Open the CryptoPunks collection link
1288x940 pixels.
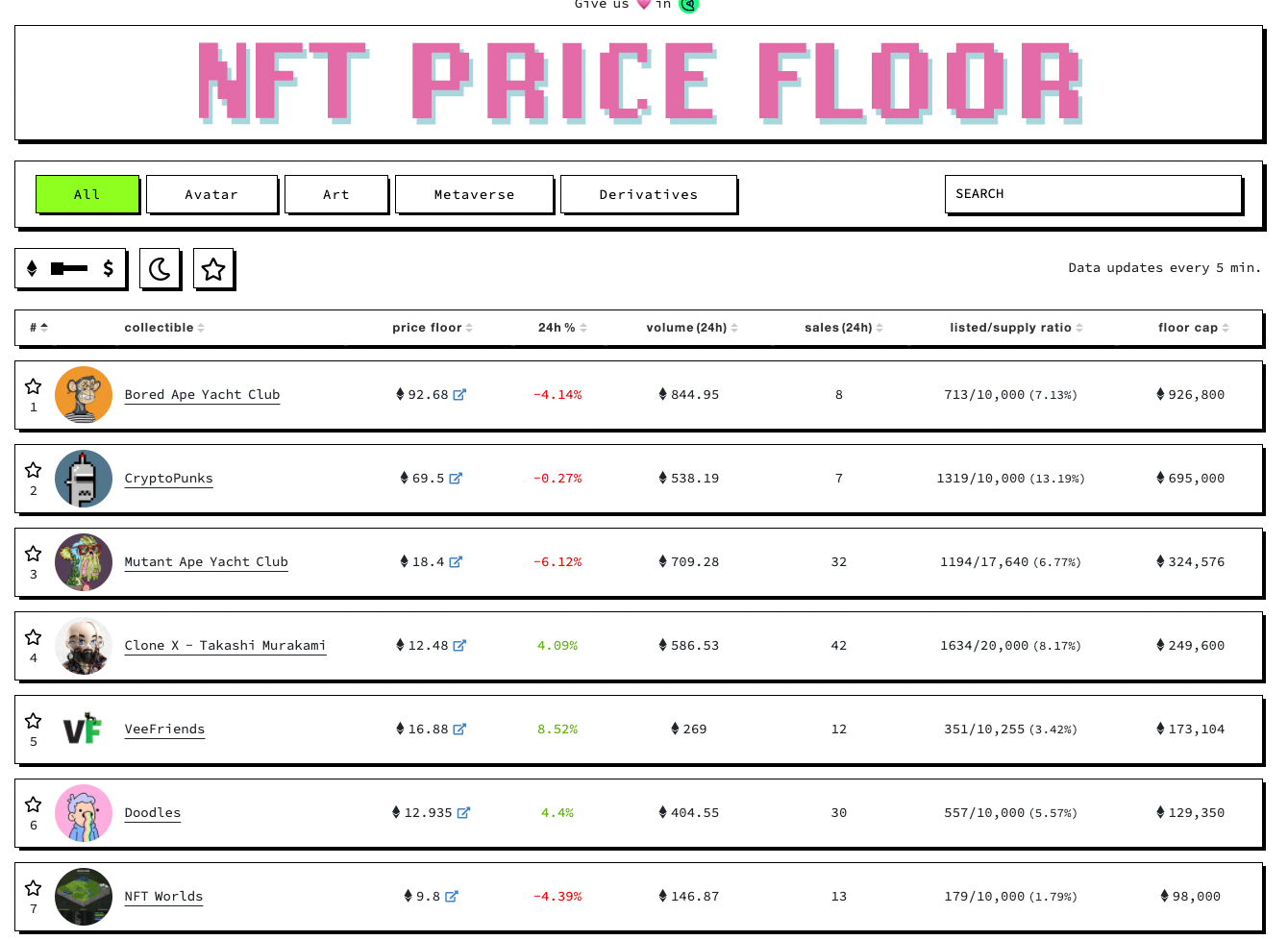point(169,479)
